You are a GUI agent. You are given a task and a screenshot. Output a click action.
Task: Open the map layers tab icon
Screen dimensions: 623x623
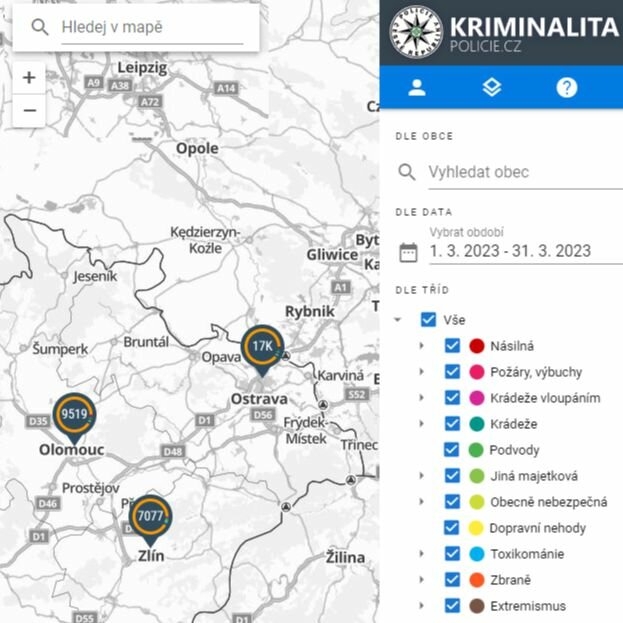[x=491, y=87]
